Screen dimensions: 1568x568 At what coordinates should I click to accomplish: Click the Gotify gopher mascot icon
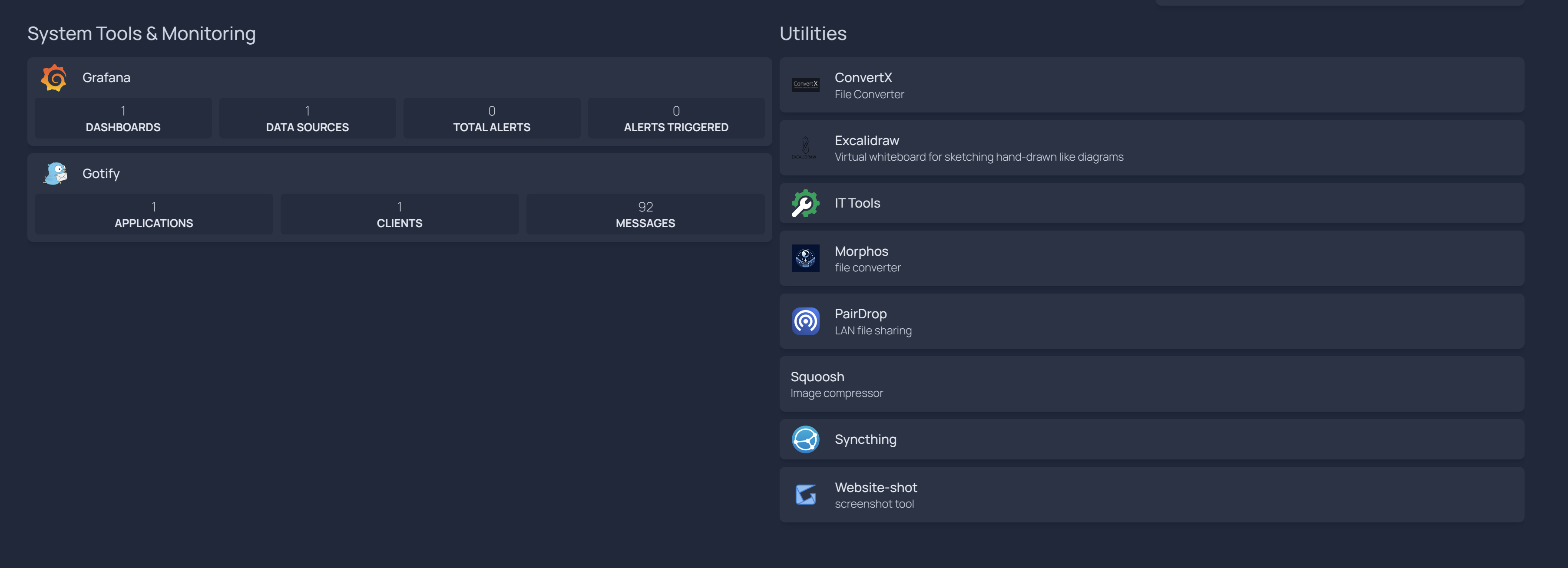point(56,174)
